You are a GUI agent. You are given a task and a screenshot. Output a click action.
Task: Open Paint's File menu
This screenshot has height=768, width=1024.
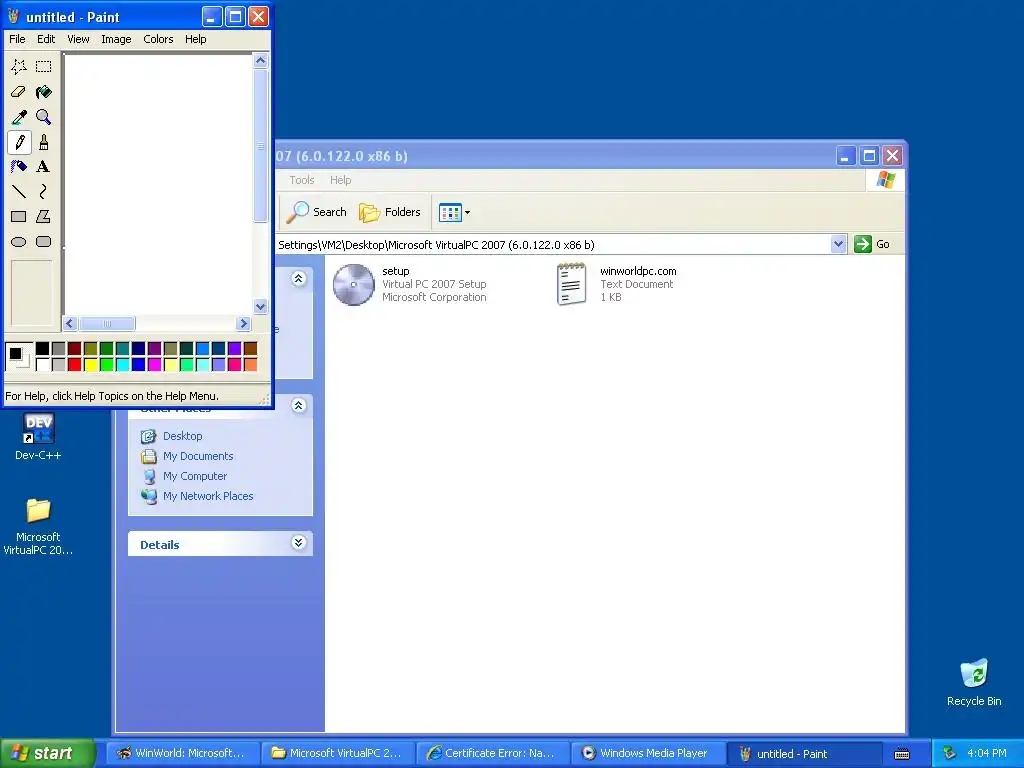17,39
